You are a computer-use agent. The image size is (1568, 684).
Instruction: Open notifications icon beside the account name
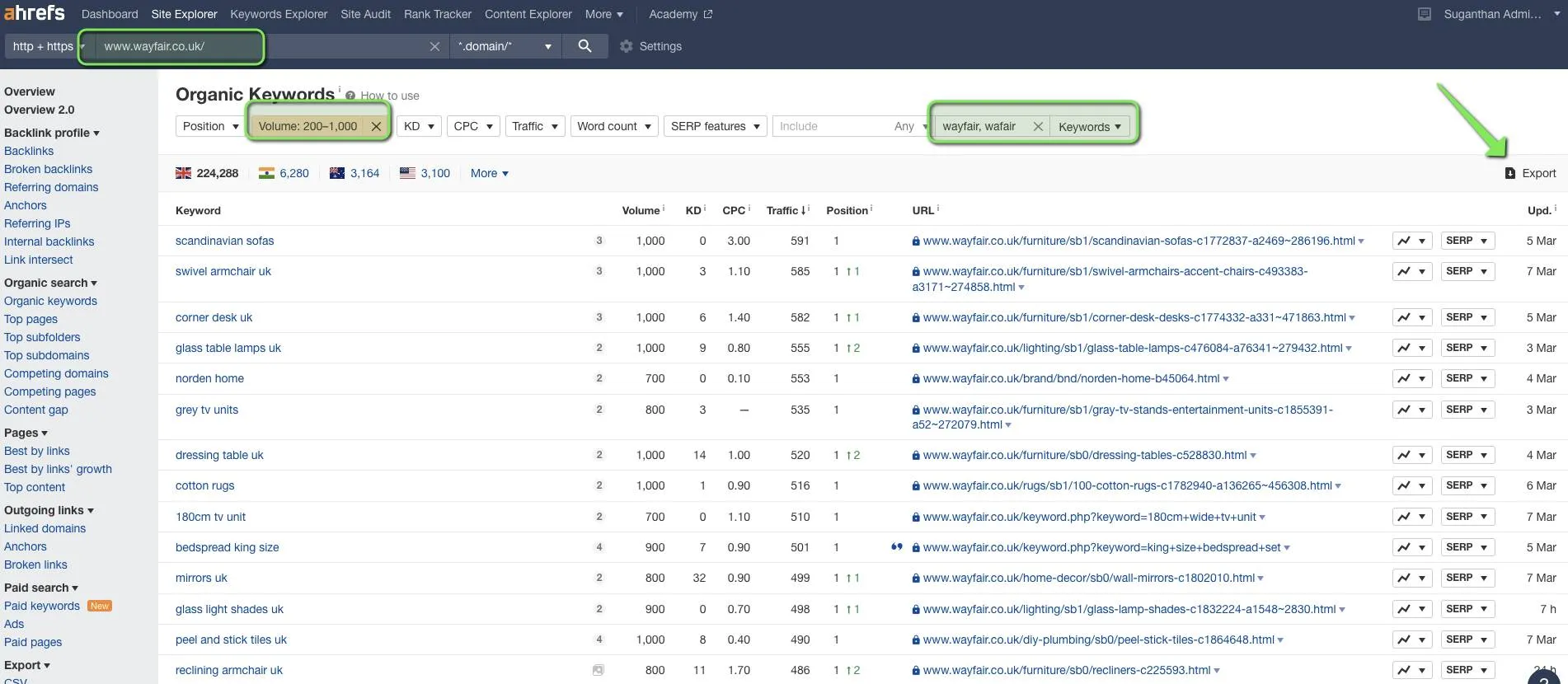pyautogui.click(x=1424, y=14)
